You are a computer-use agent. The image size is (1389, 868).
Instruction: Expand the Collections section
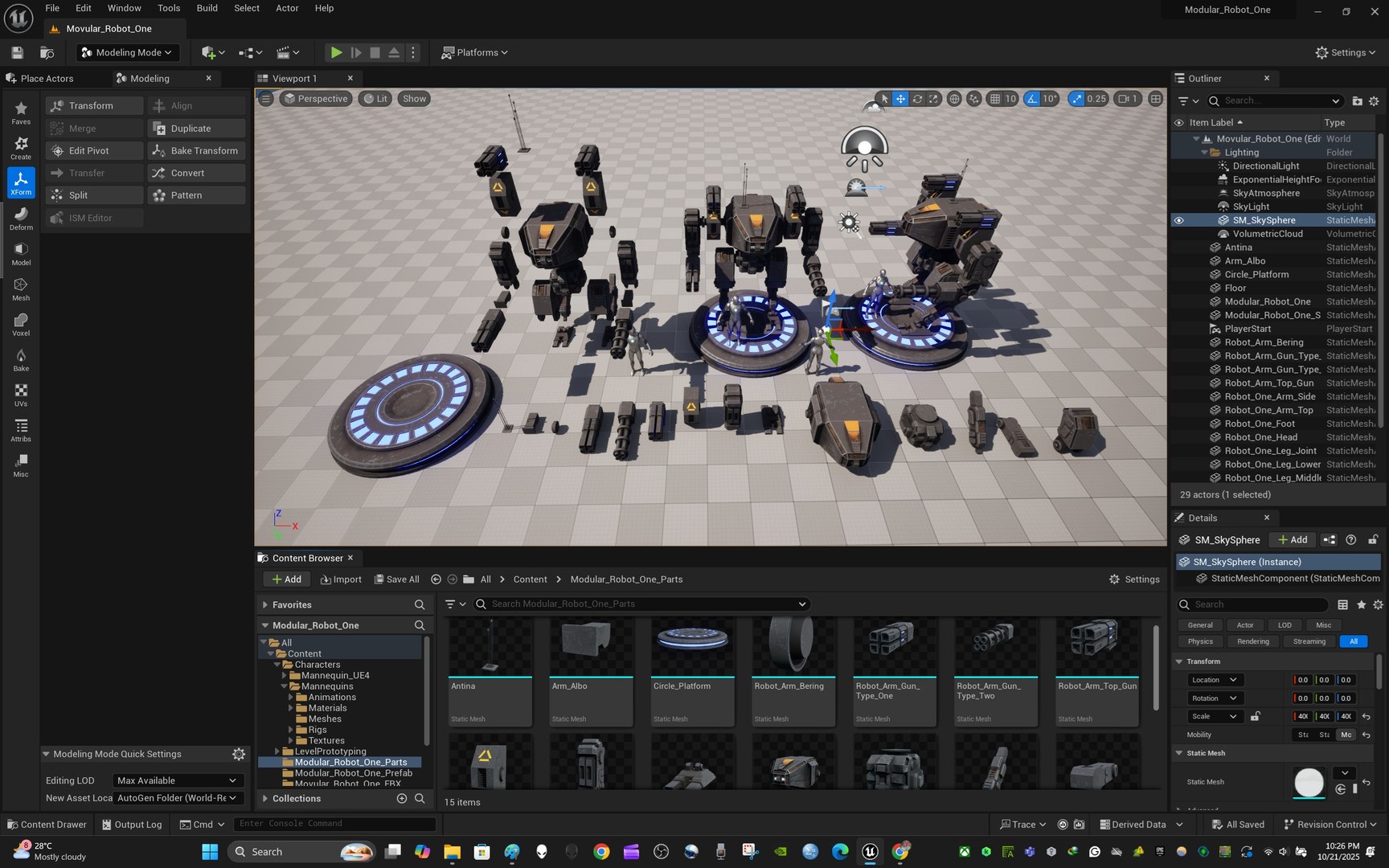tap(265, 798)
